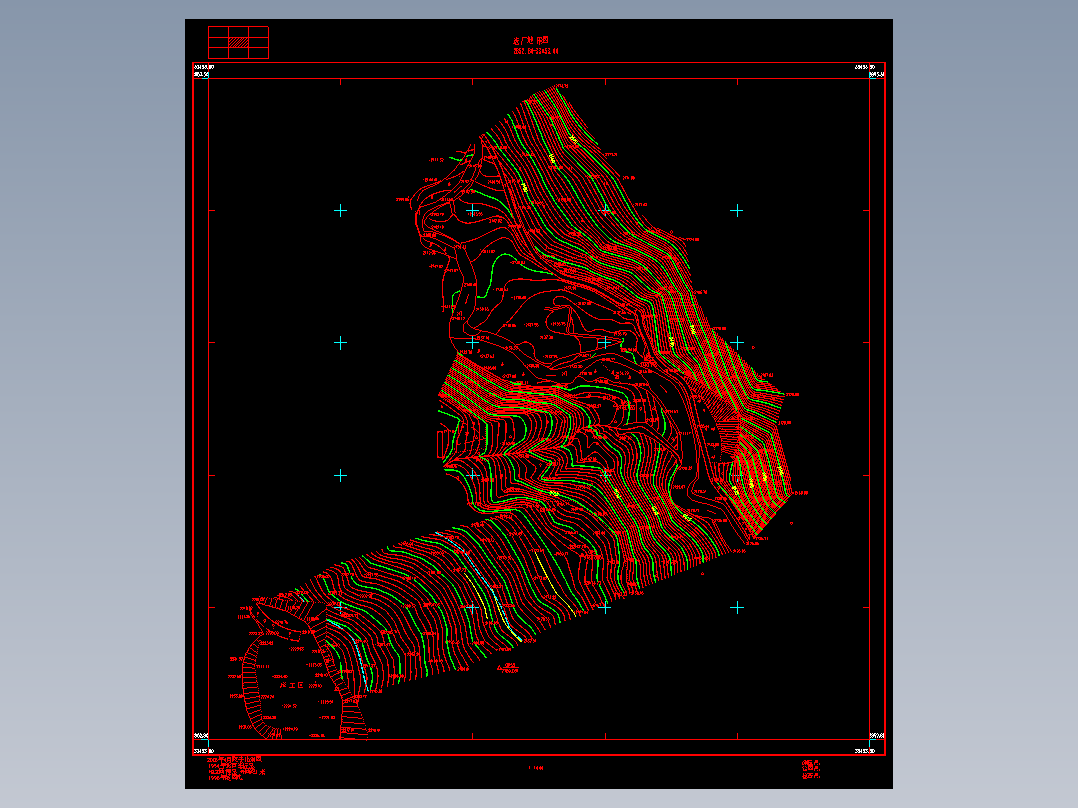
Task: Select the red drawing title text at top
Action: 531,41
